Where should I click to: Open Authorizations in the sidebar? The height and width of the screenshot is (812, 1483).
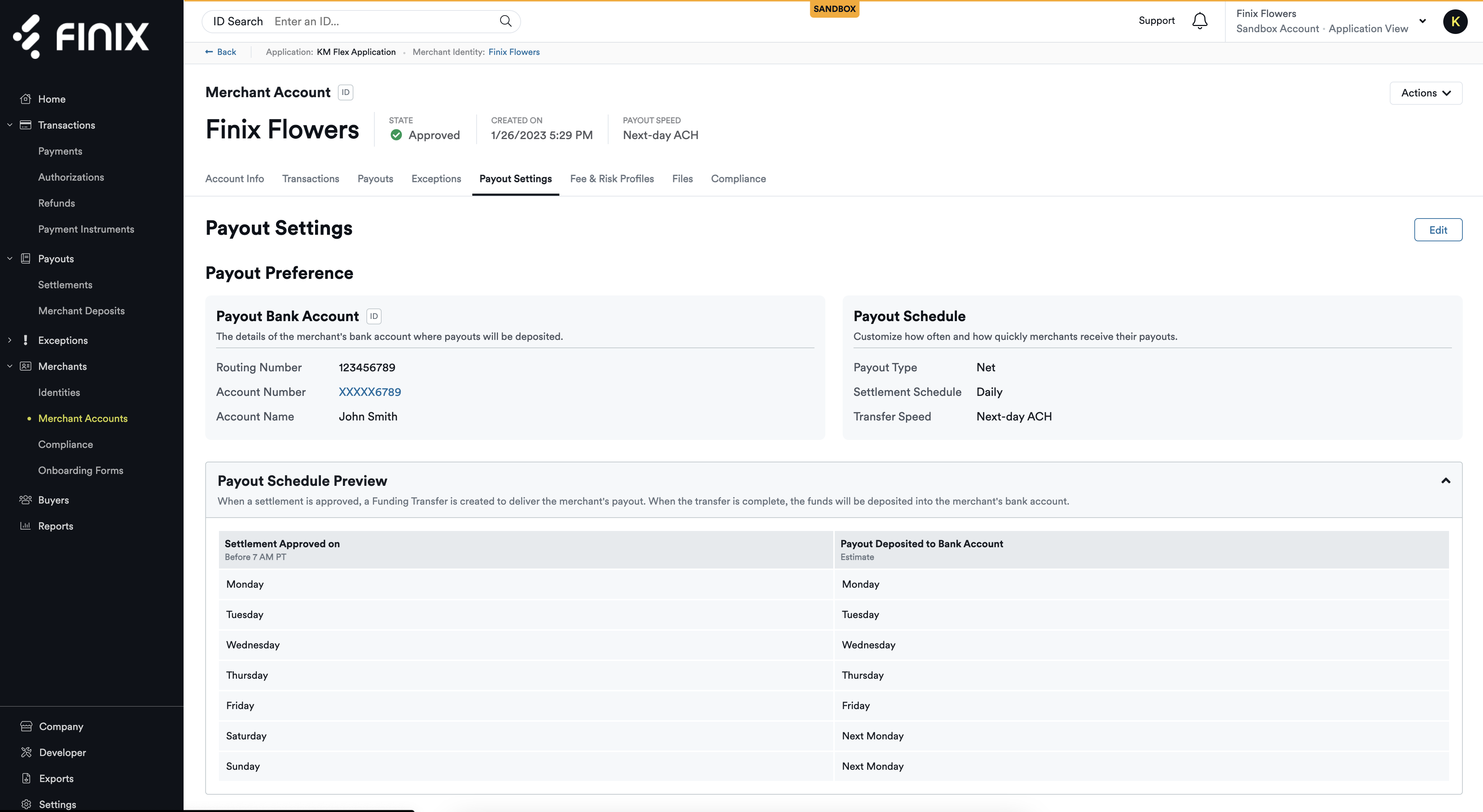click(x=71, y=177)
